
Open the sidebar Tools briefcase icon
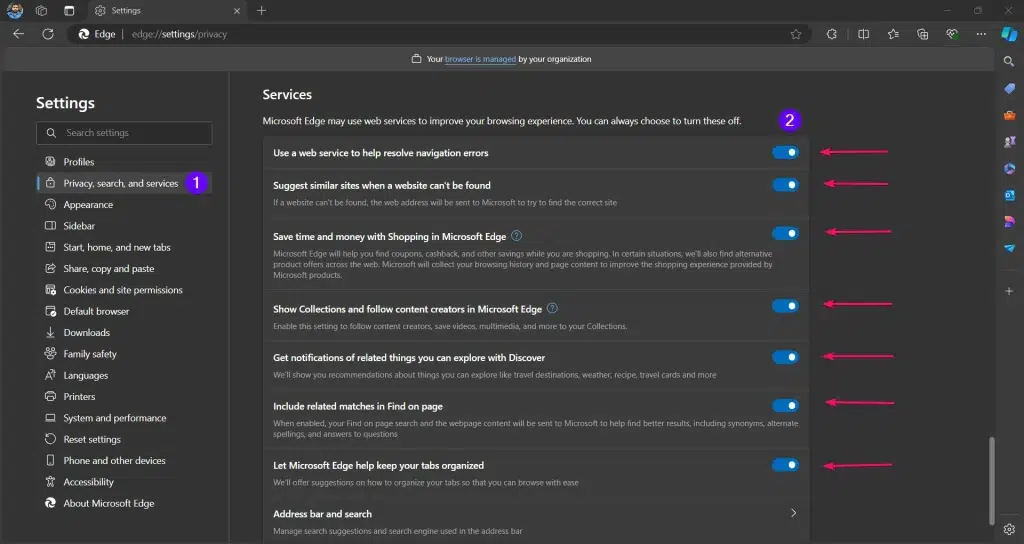click(x=1009, y=115)
